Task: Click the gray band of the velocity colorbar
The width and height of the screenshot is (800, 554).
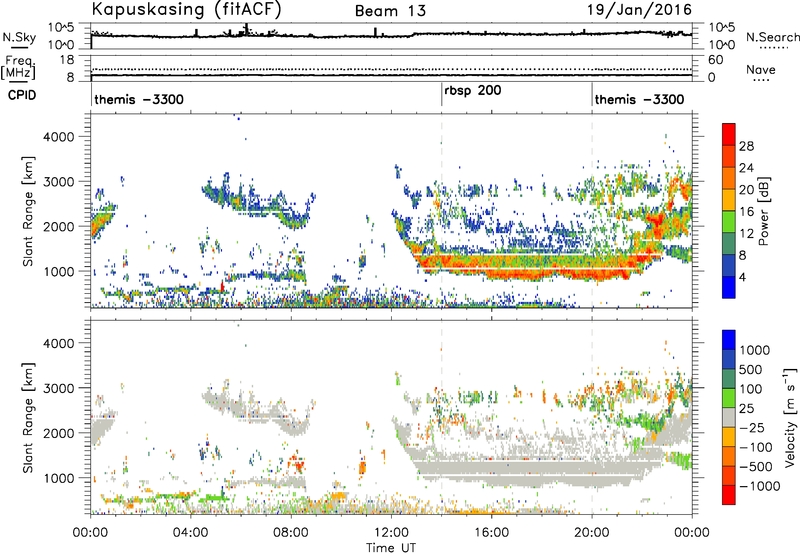Action: [729, 417]
